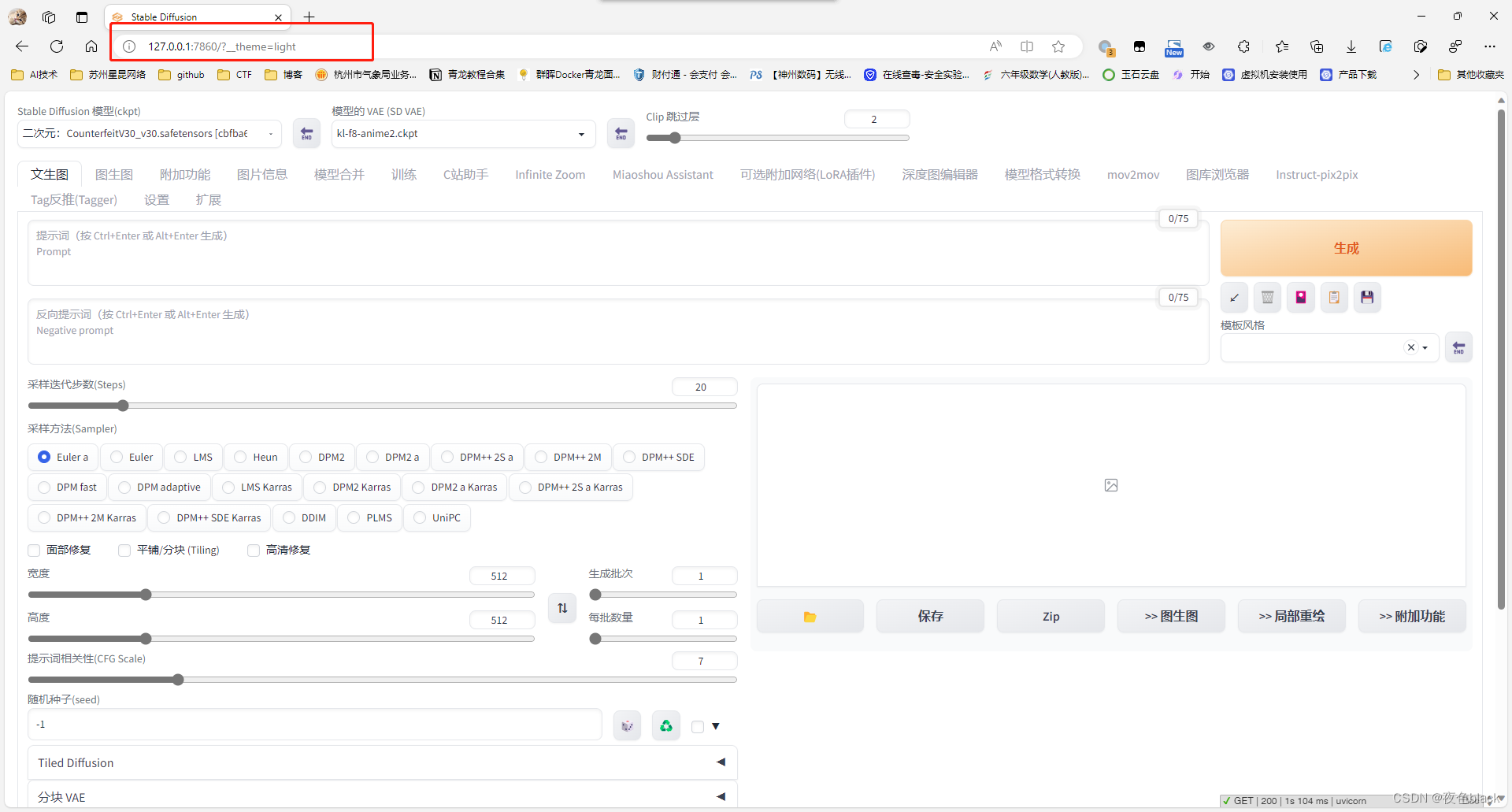Open the 设置 tab

(157, 200)
